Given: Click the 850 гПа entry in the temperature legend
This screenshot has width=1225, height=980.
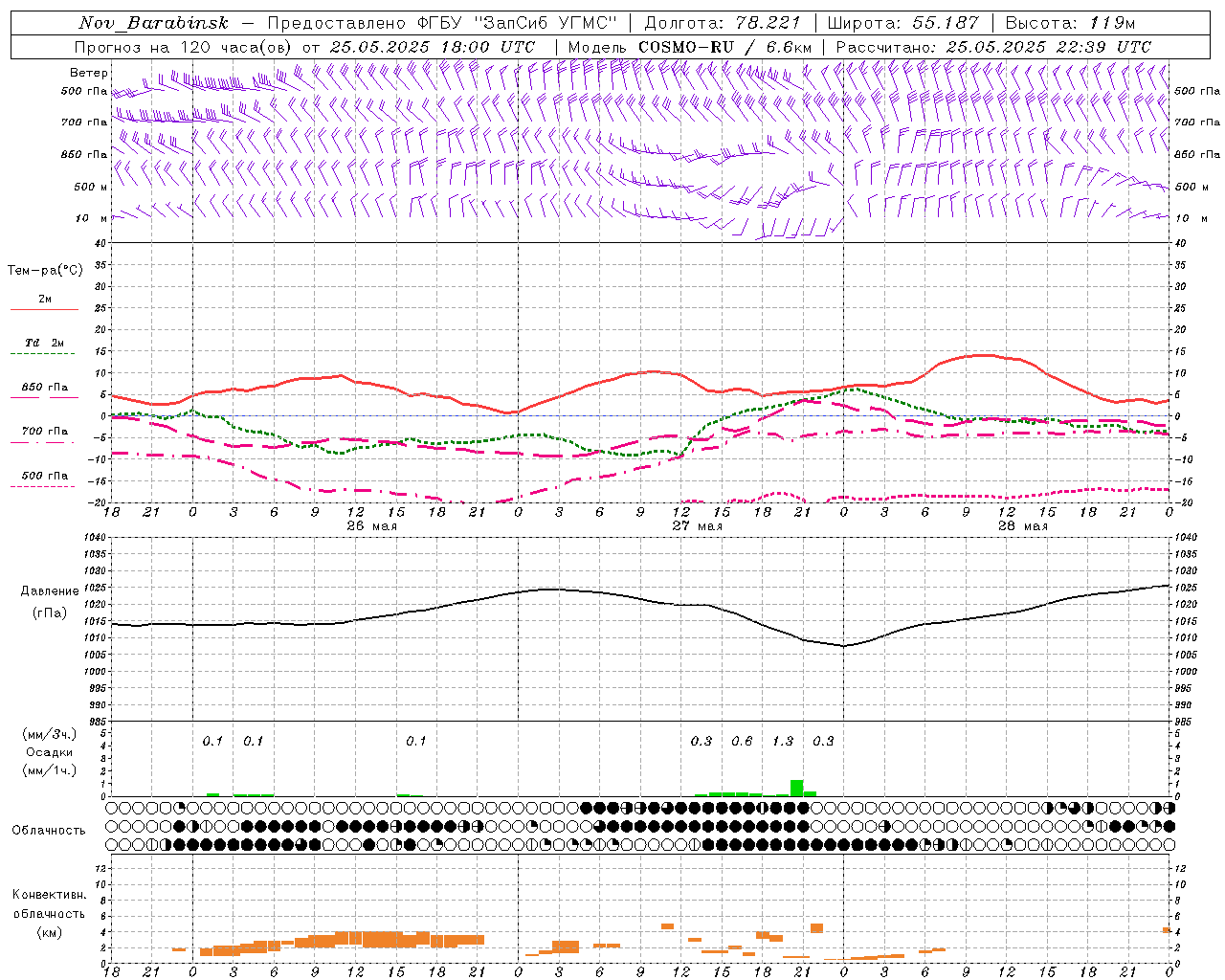Looking at the screenshot, I should click(x=44, y=391).
